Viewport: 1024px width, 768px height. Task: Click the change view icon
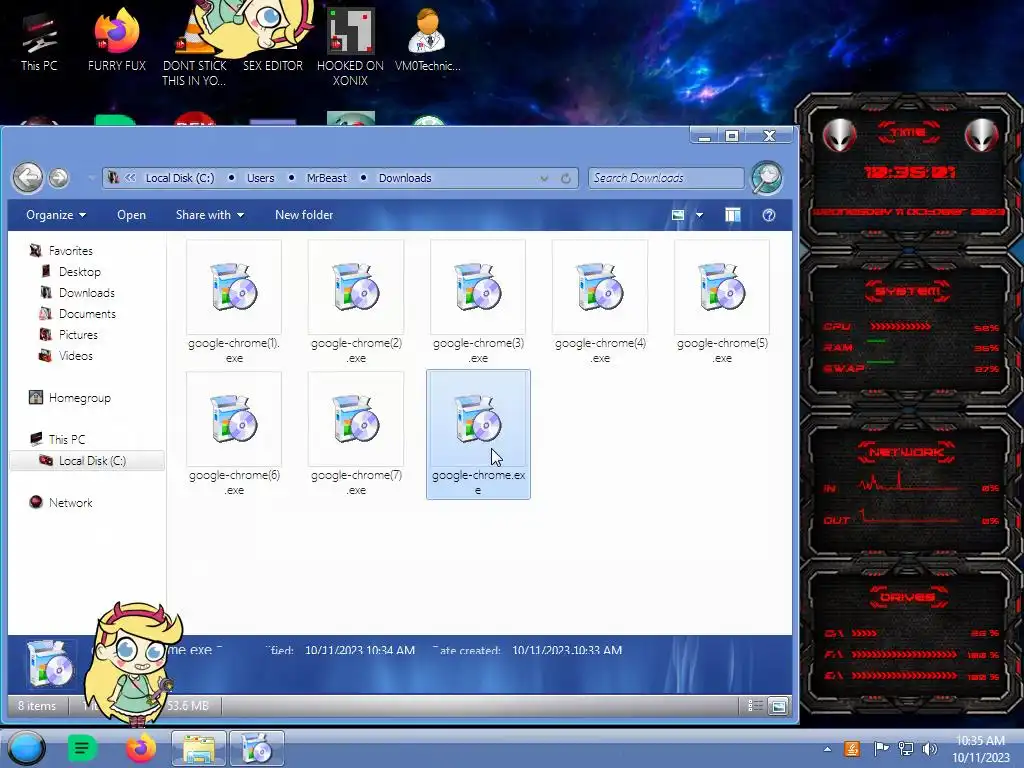coord(678,215)
